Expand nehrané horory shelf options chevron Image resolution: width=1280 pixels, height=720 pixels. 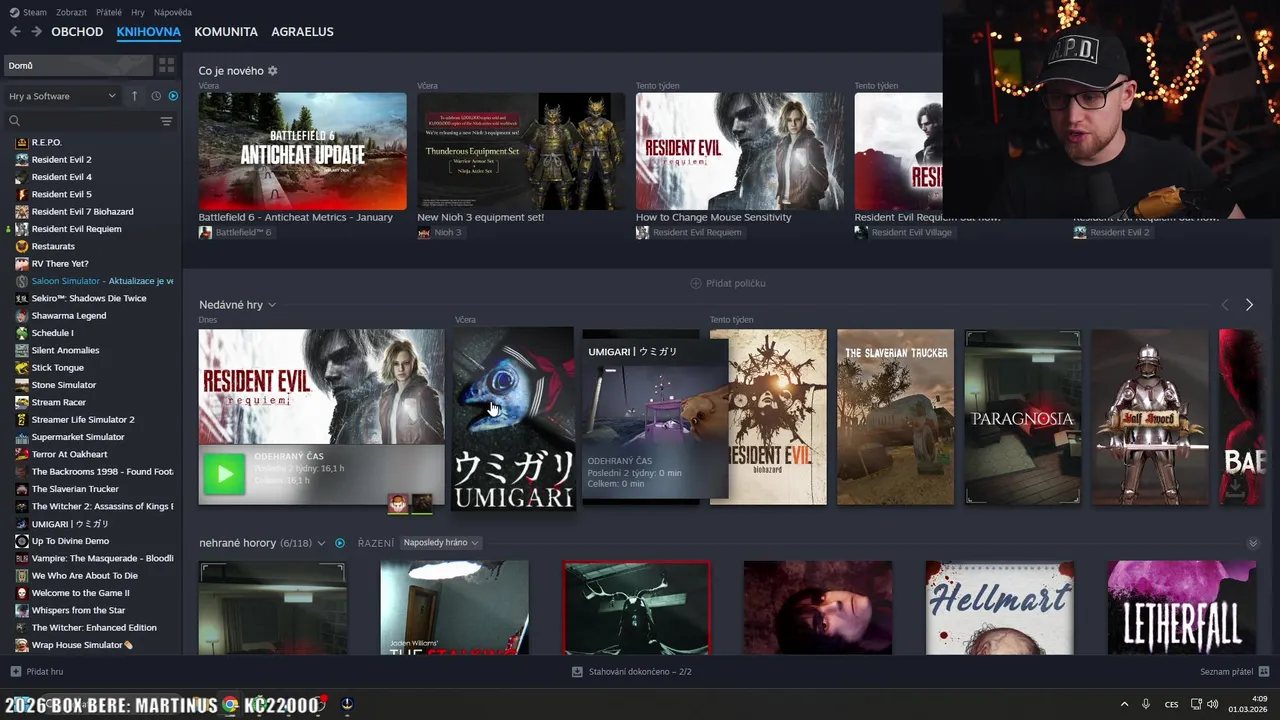point(321,543)
